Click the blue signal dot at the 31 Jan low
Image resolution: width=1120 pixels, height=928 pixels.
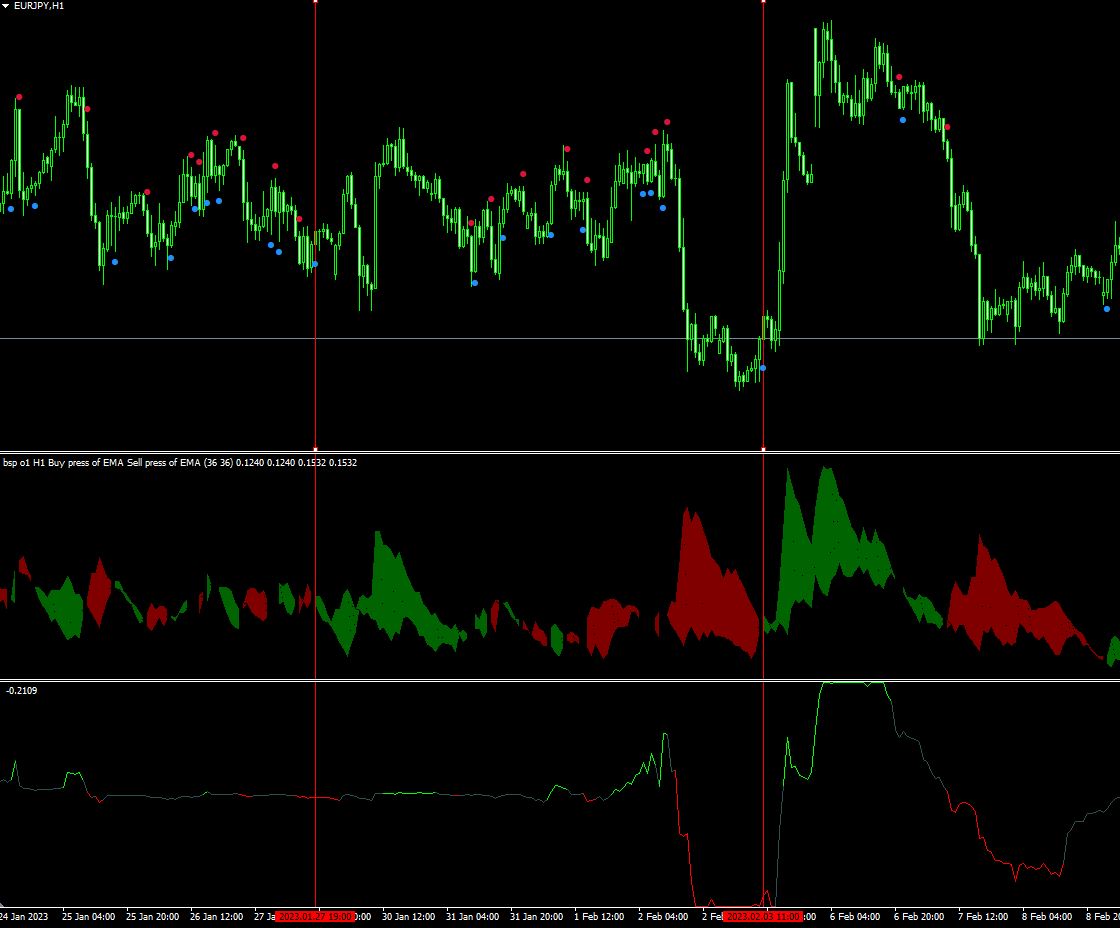(475, 283)
